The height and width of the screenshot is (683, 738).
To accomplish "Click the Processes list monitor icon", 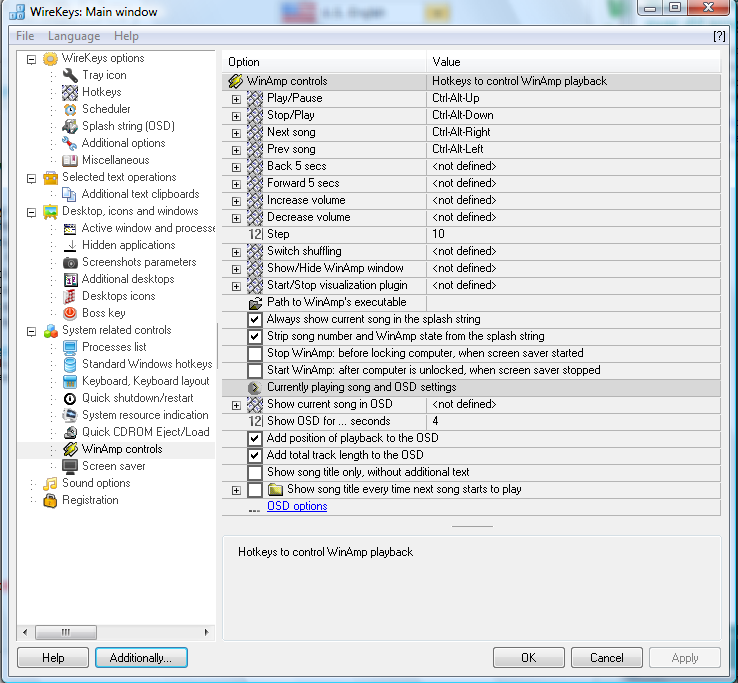I will pos(70,347).
